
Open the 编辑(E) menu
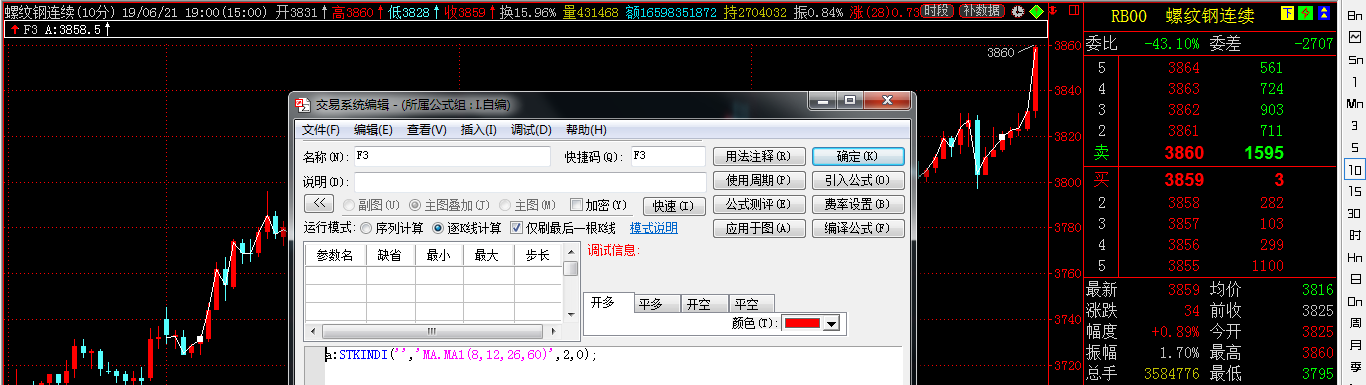coord(373,130)
